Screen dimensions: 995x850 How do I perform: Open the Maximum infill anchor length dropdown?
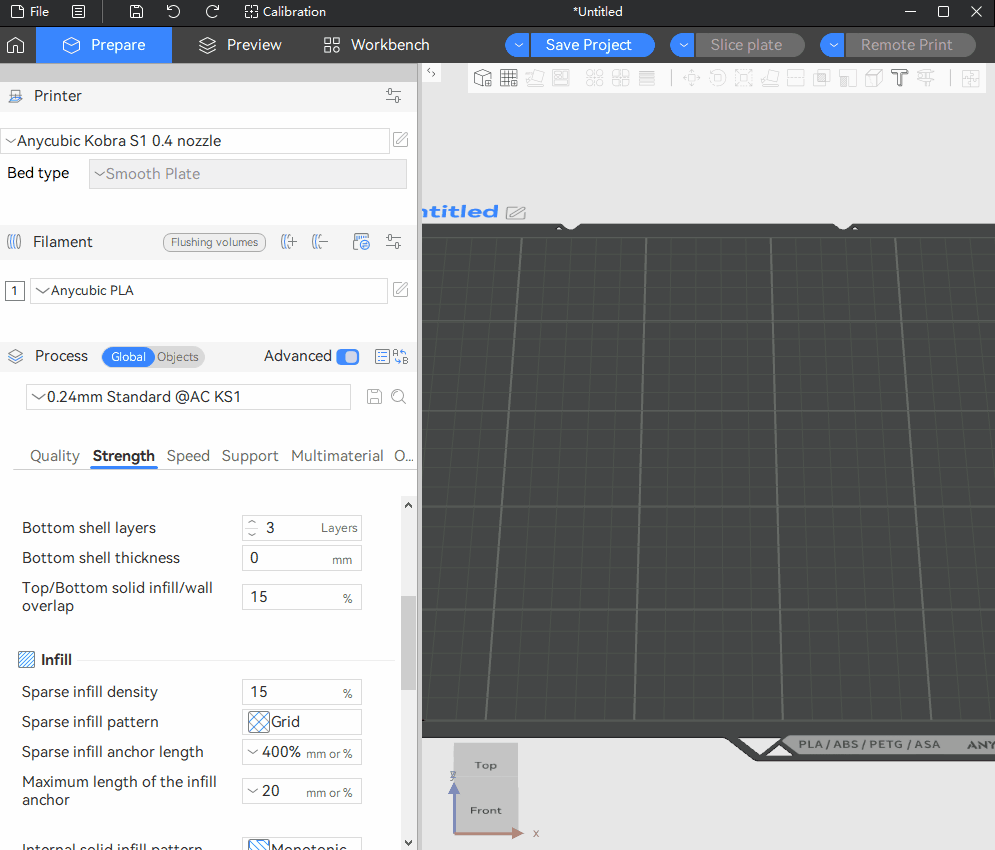(302, 791)
